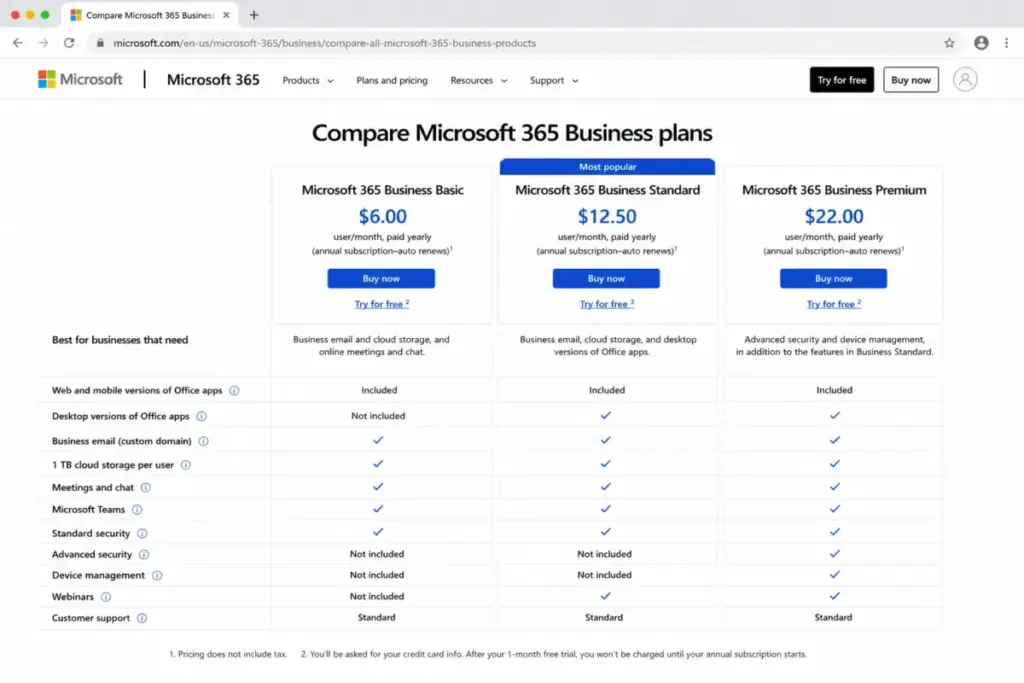Click Microsoft 365 Business Premium title
This screenshot has width=1024, height=683.
[834, 190]
